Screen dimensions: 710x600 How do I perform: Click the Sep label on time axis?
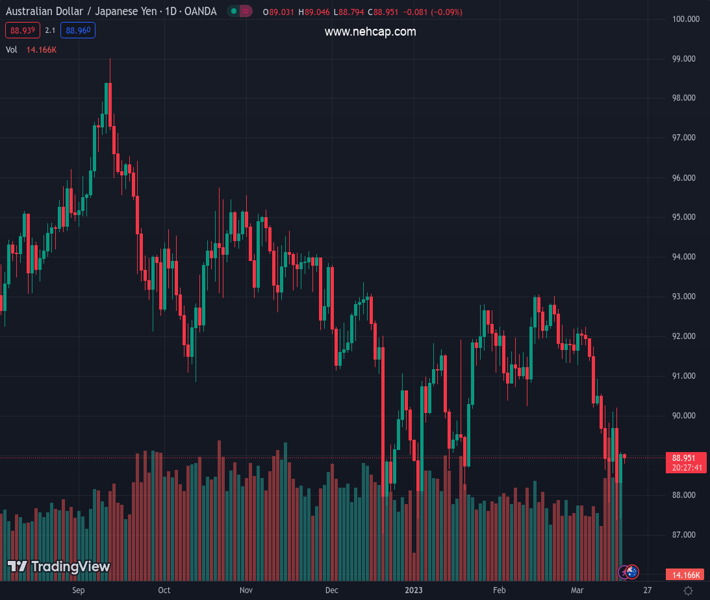[x=78, y=590]
